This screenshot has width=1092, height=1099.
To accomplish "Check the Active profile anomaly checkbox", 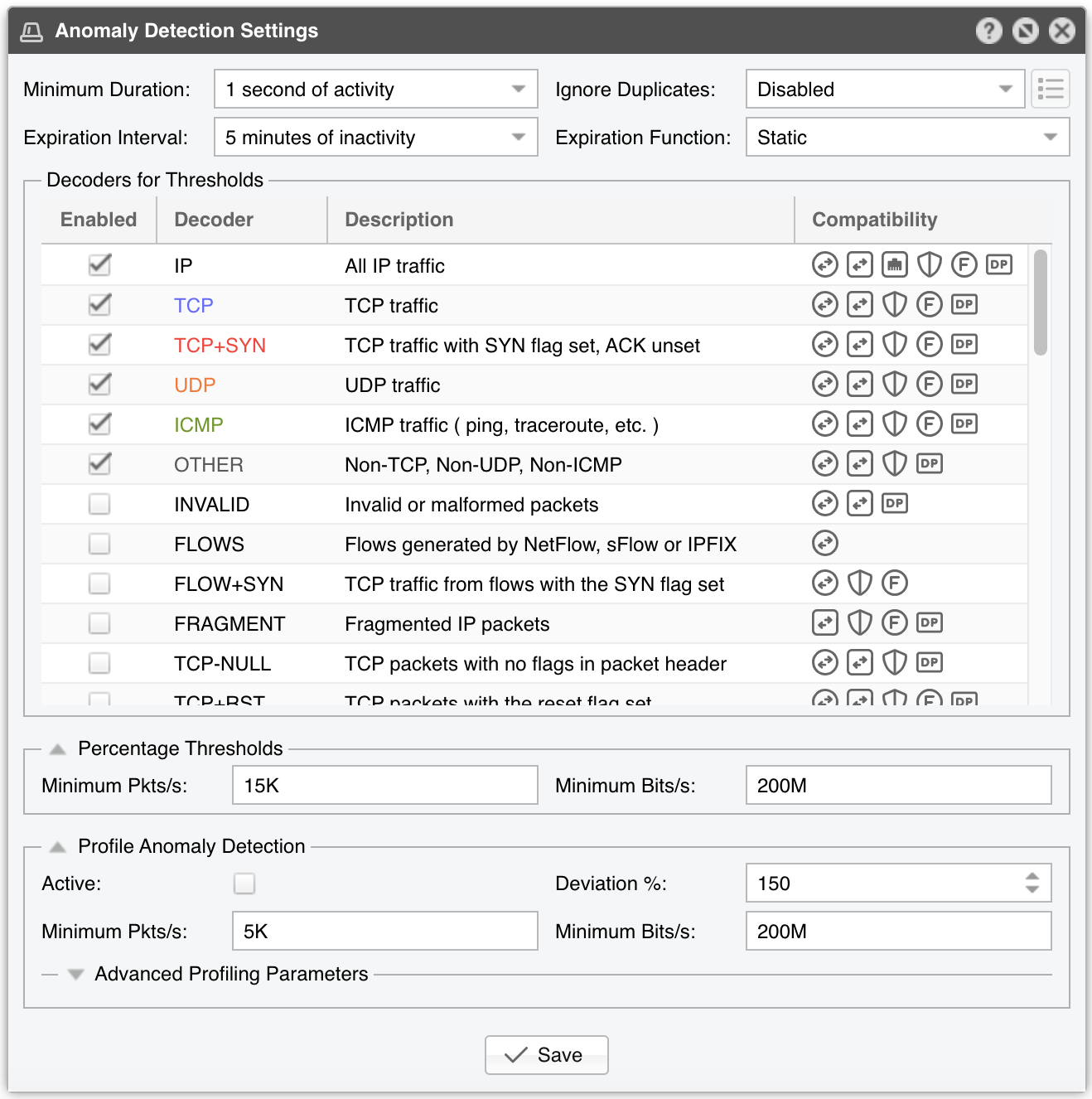I will (244, 884).
